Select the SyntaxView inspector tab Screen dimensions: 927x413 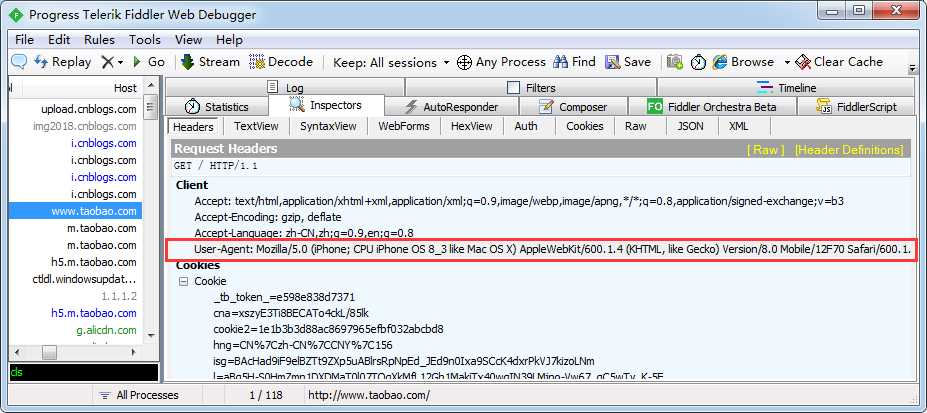point(328,126)
